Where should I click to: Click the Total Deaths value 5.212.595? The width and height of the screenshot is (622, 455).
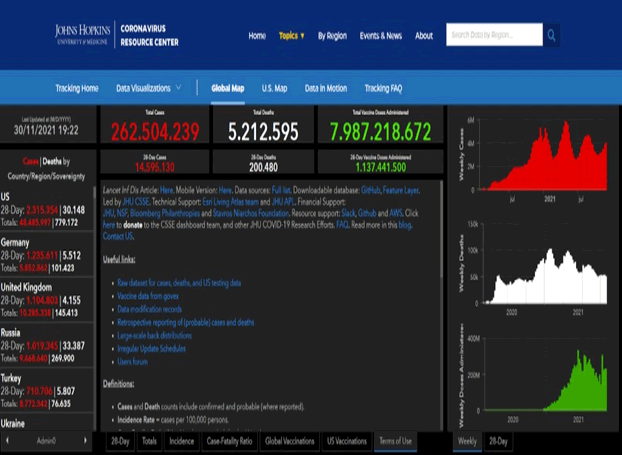pyautogui.click(x=263, y=132)
